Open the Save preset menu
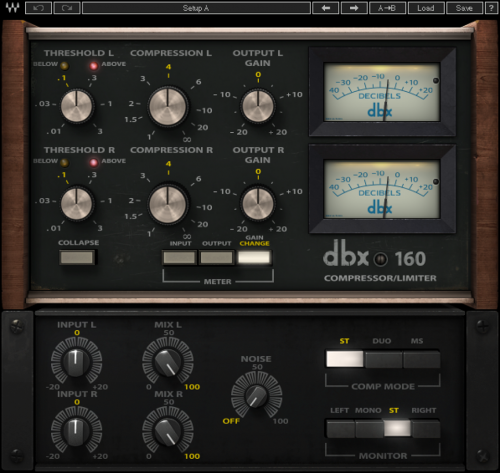This screenshot has width=500, height=473. tap(464, 8)
